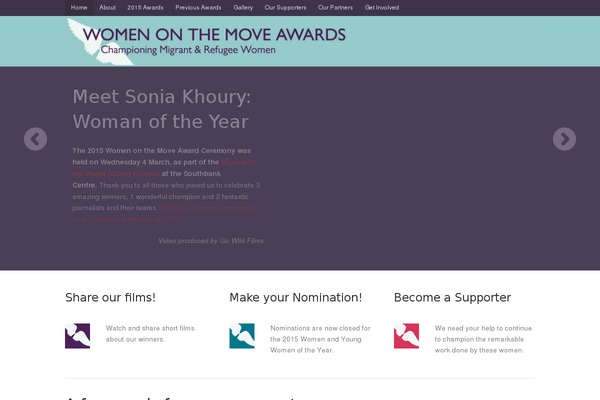Open the About menu item

[108, 8]
